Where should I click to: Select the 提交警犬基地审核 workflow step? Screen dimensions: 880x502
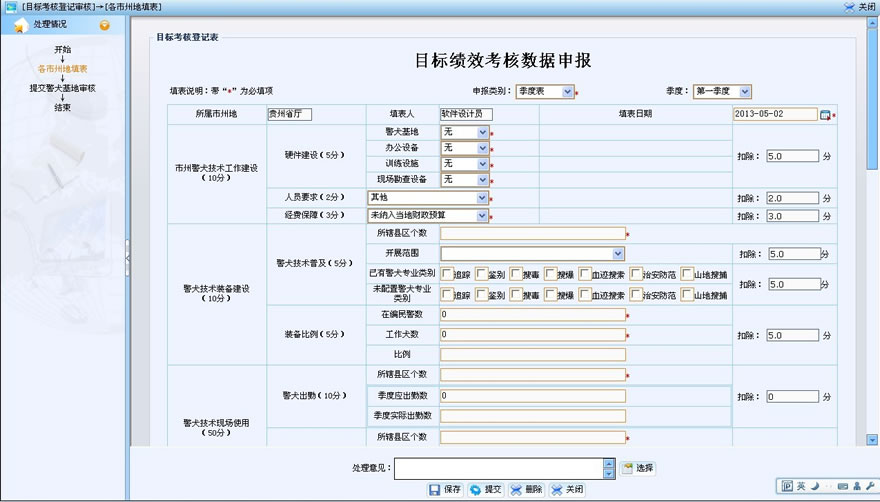click(62, 88)
